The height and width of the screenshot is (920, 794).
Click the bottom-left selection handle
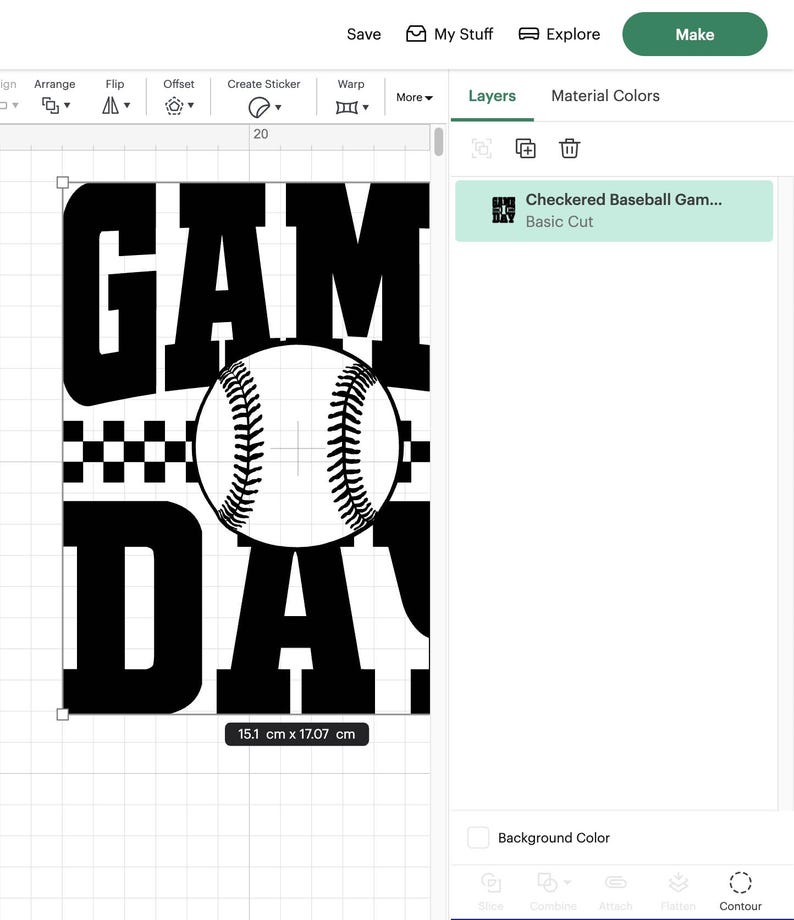pos(63,714)
